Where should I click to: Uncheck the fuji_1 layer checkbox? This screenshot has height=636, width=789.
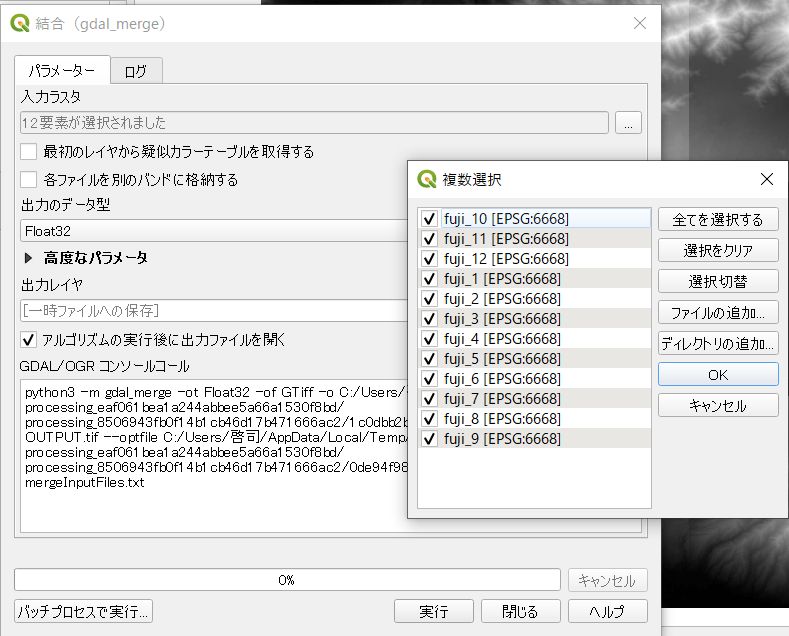tap(429, 279)
